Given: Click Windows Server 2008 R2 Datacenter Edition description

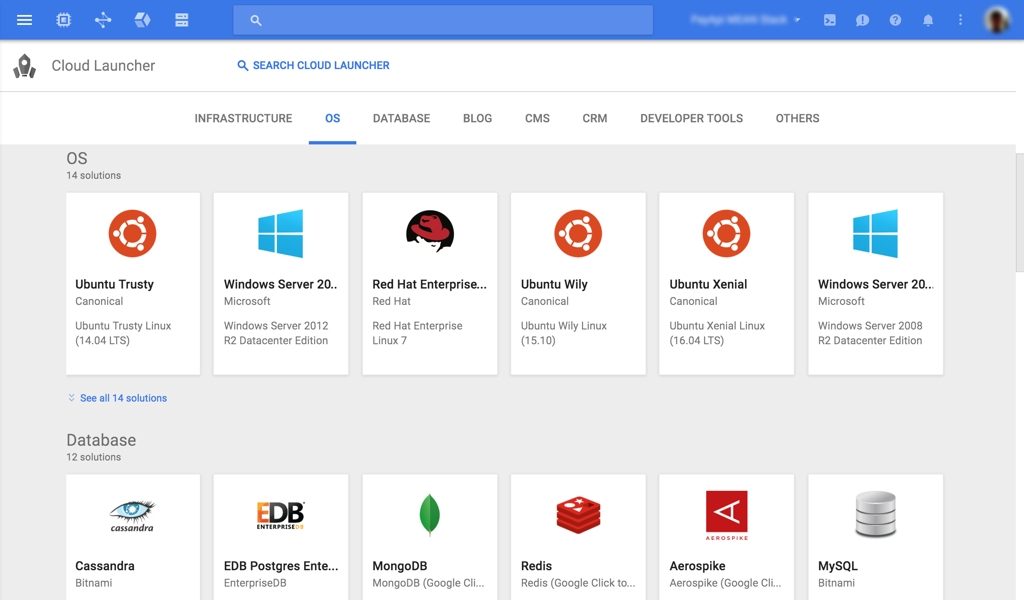Looking at the screenshot, I should (871, 333).
